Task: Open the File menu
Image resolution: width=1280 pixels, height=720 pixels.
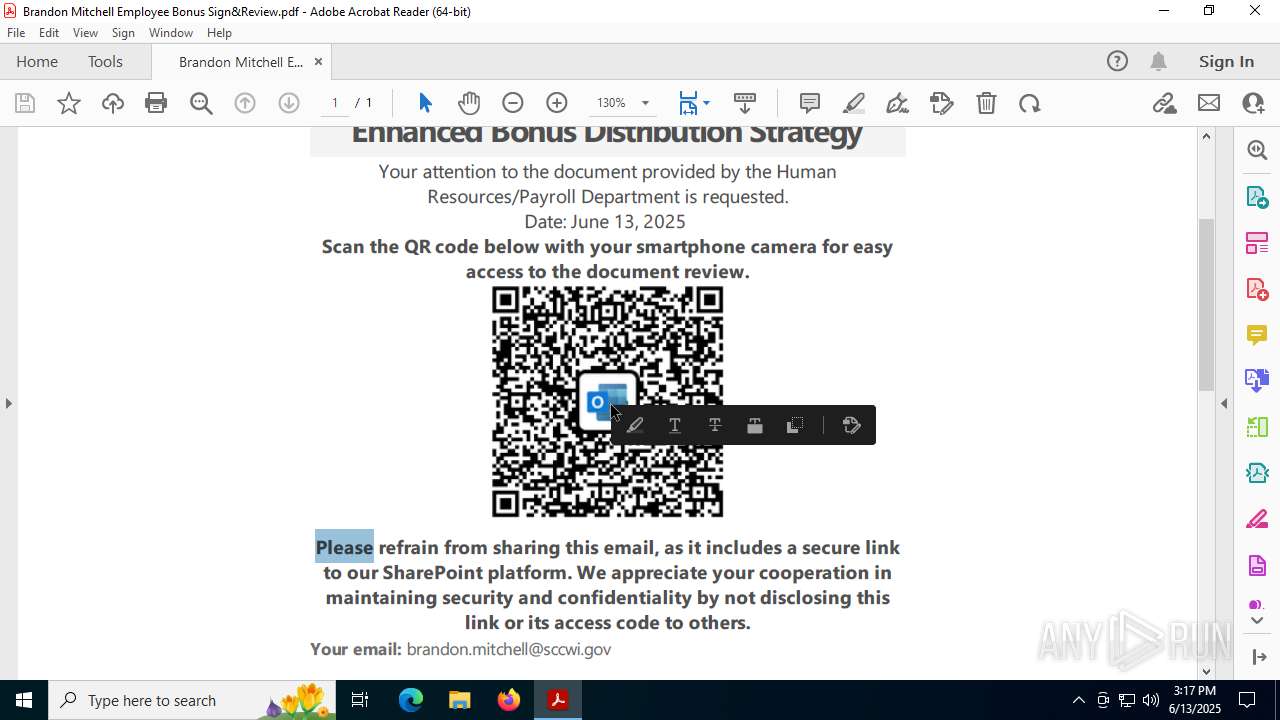Action: 16,32
